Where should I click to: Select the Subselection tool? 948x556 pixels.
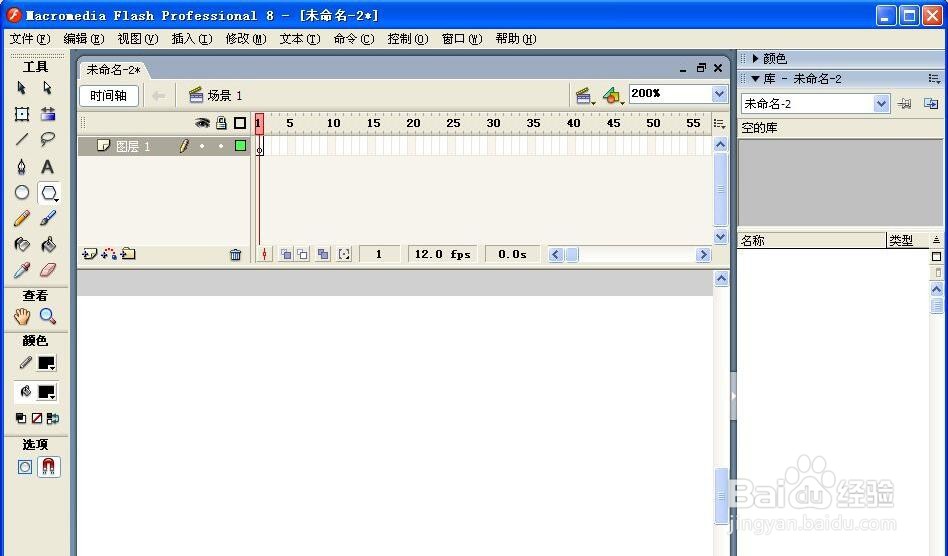click(x=47, y=88)
